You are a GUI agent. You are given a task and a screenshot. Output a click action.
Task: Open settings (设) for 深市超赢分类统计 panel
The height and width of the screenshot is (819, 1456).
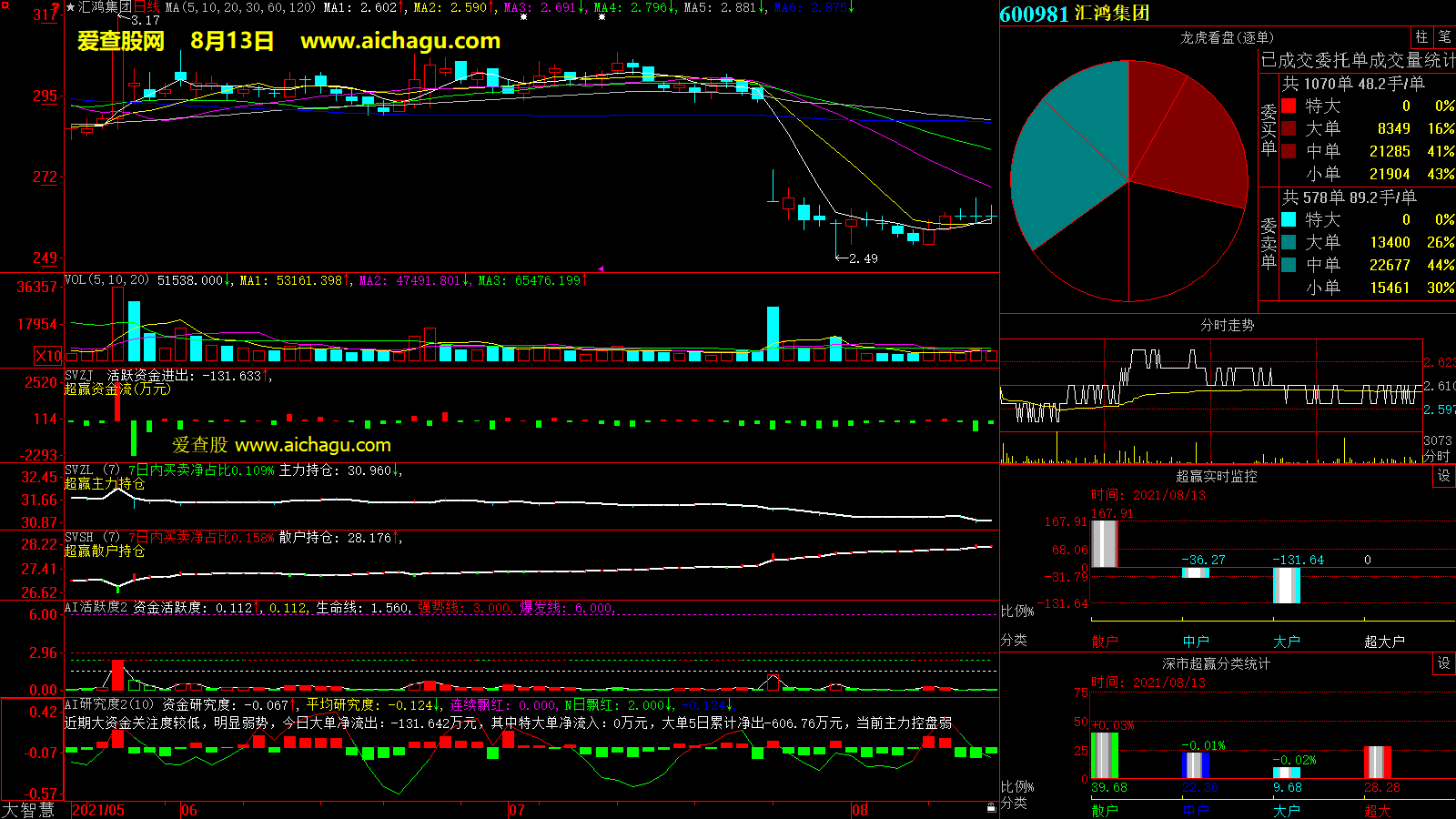[x=1443, y=663]
